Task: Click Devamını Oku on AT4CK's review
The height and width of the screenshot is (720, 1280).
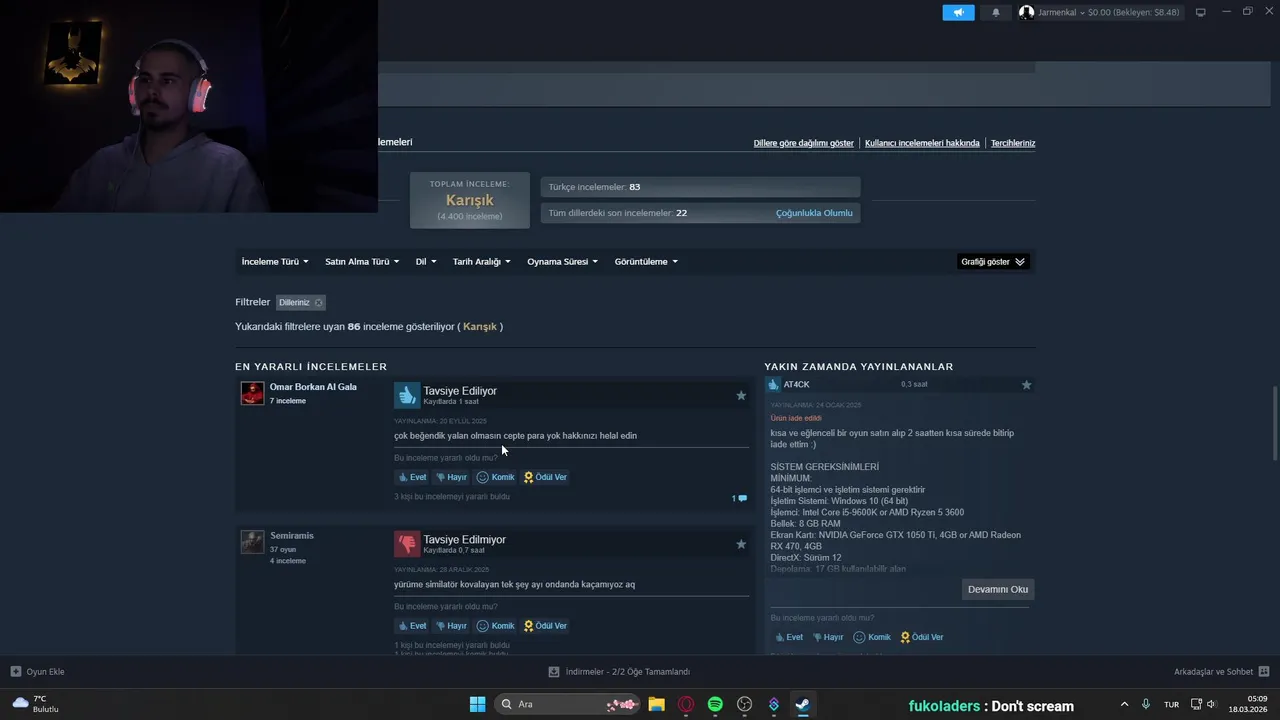Action: coord(998,589)
